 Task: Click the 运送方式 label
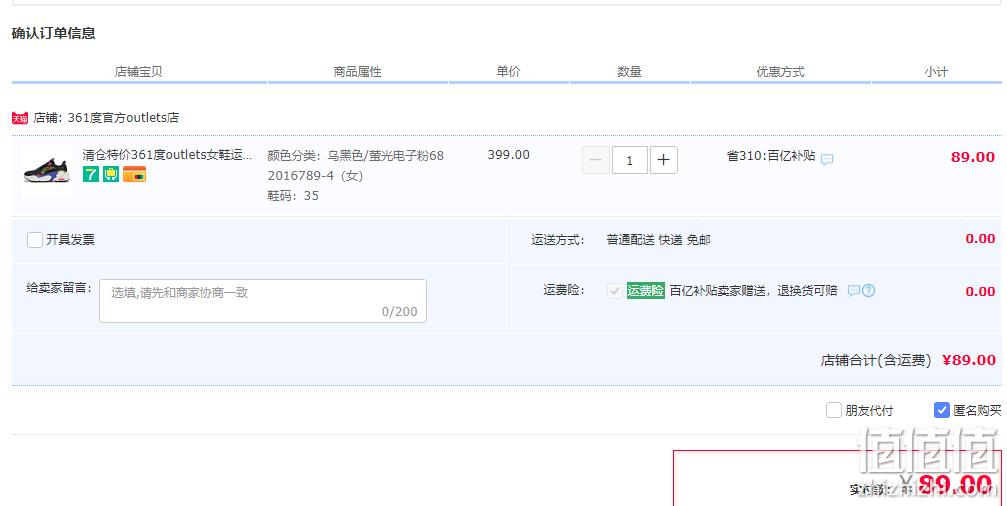pos(557,240)
